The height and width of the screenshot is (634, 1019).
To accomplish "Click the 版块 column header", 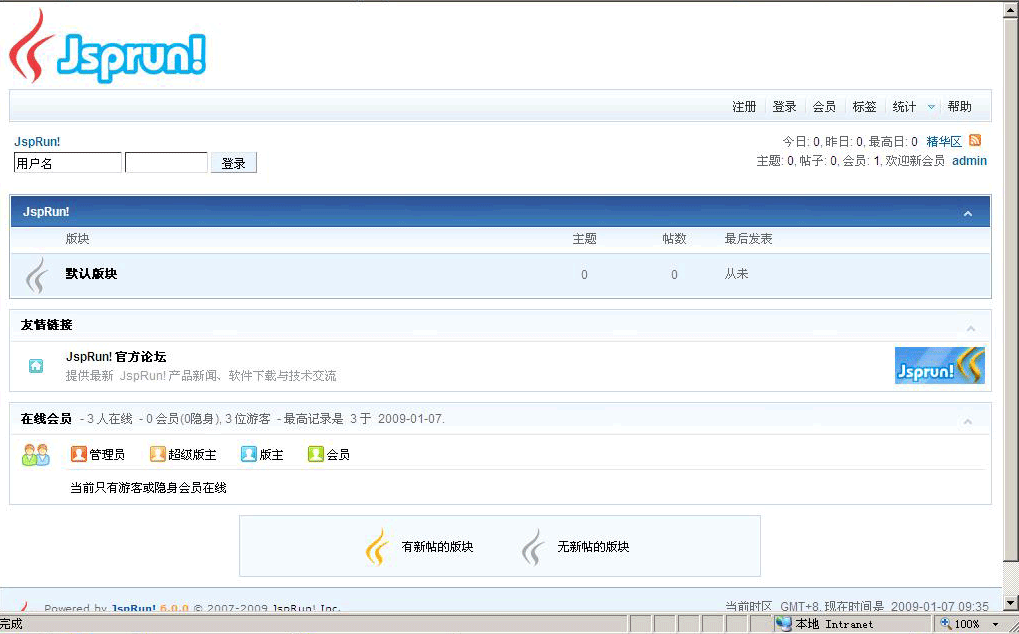I will click(77, 239).
